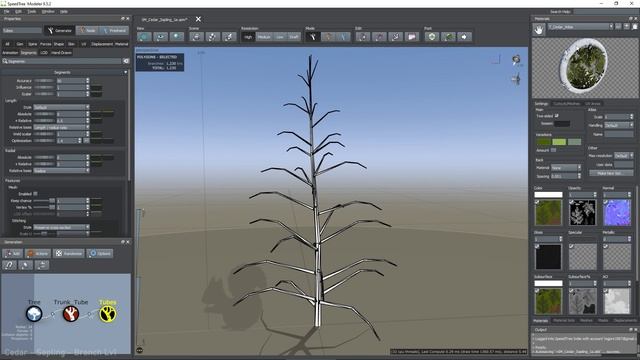This screenshot has width=640, height=360.
Task: Click the light green variation color swatch
Action: tap(559, 142)
